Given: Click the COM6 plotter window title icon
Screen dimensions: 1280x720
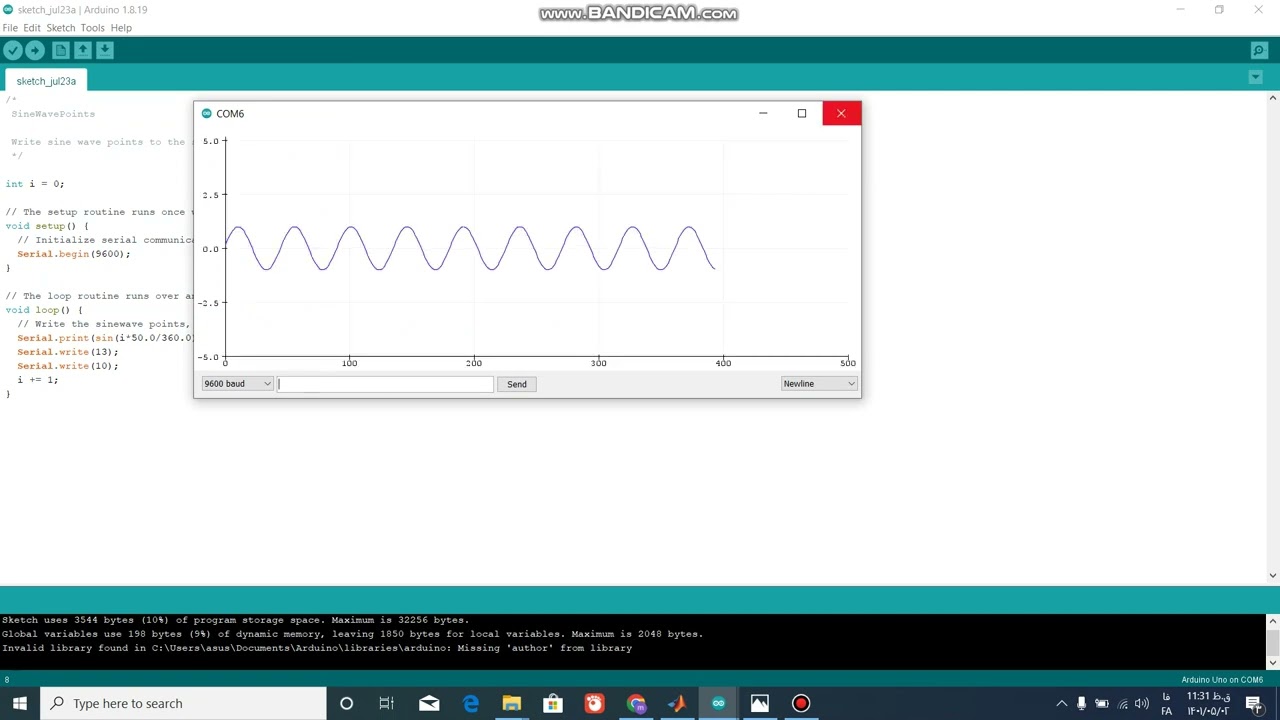Looking at the screenshot, I should point(207,114).
